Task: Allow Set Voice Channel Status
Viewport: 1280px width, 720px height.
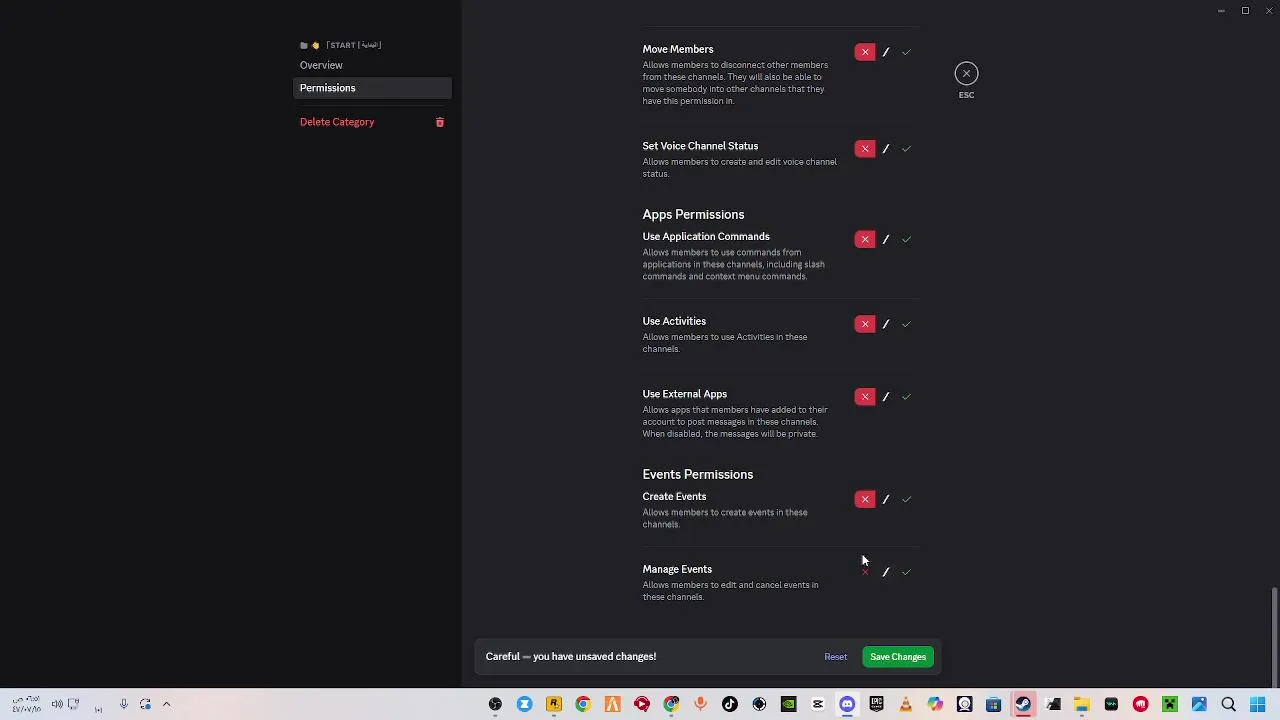Action: pyautogui.click(x=906, y=149)
